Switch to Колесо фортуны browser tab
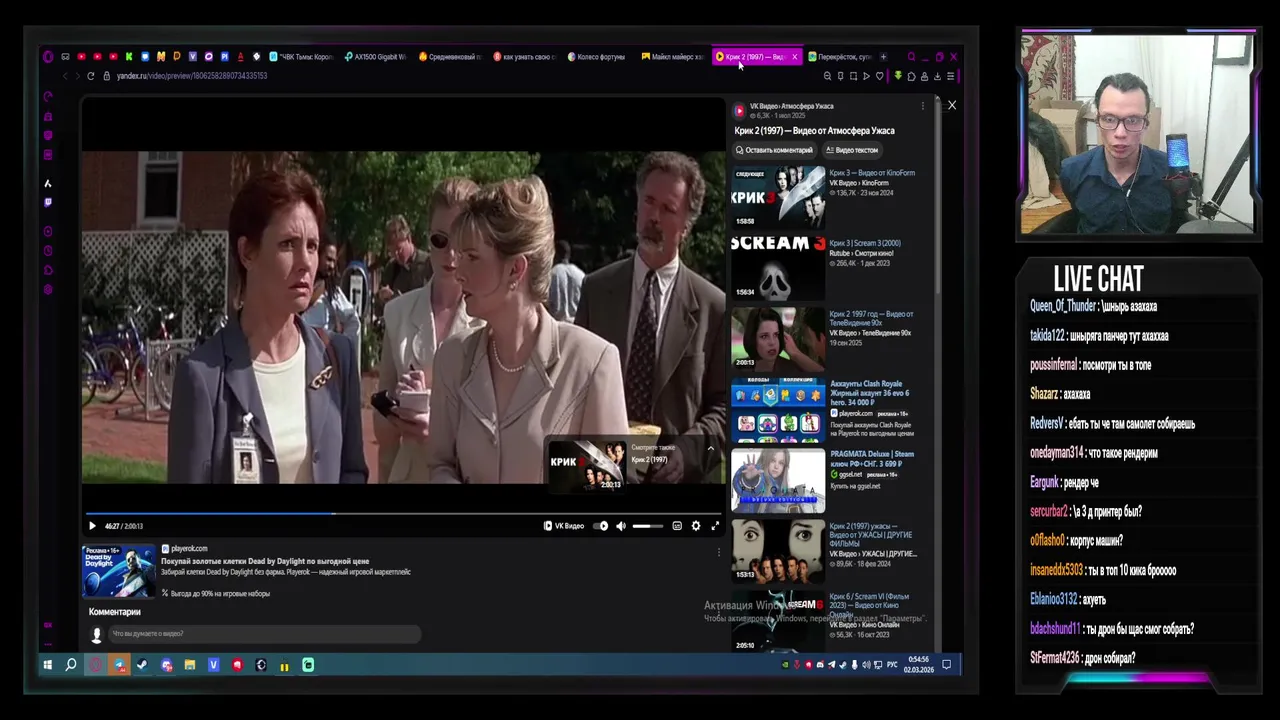The width and height of the screenshot is (1280, 720). (x=598, y=57)
